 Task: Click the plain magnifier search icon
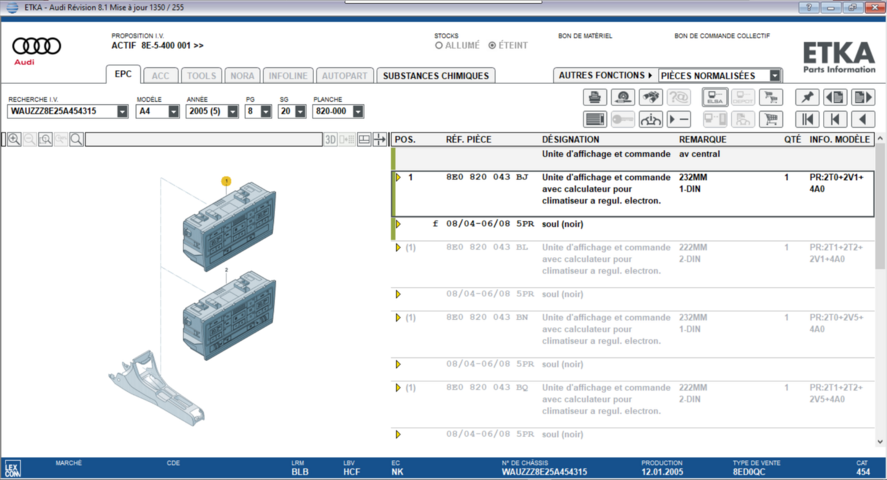pyautogui.click(x=76, y=139)
